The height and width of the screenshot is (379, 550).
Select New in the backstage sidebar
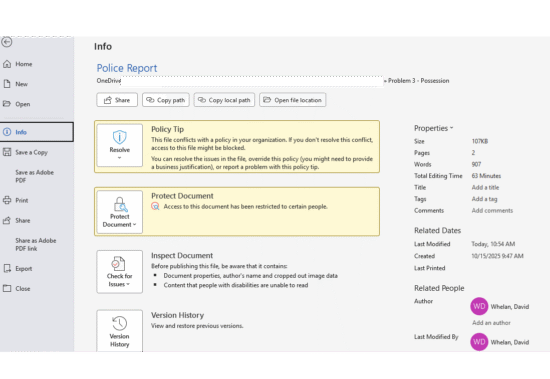37,84
